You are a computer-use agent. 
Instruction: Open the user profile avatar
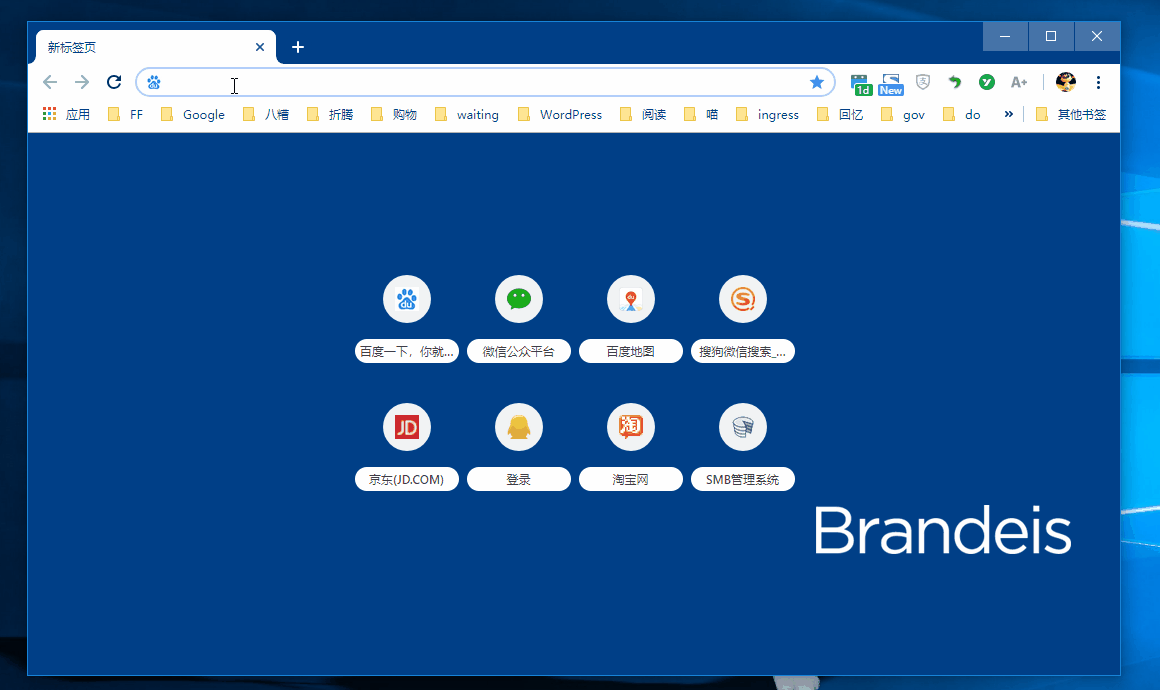tap(1066, 82)
